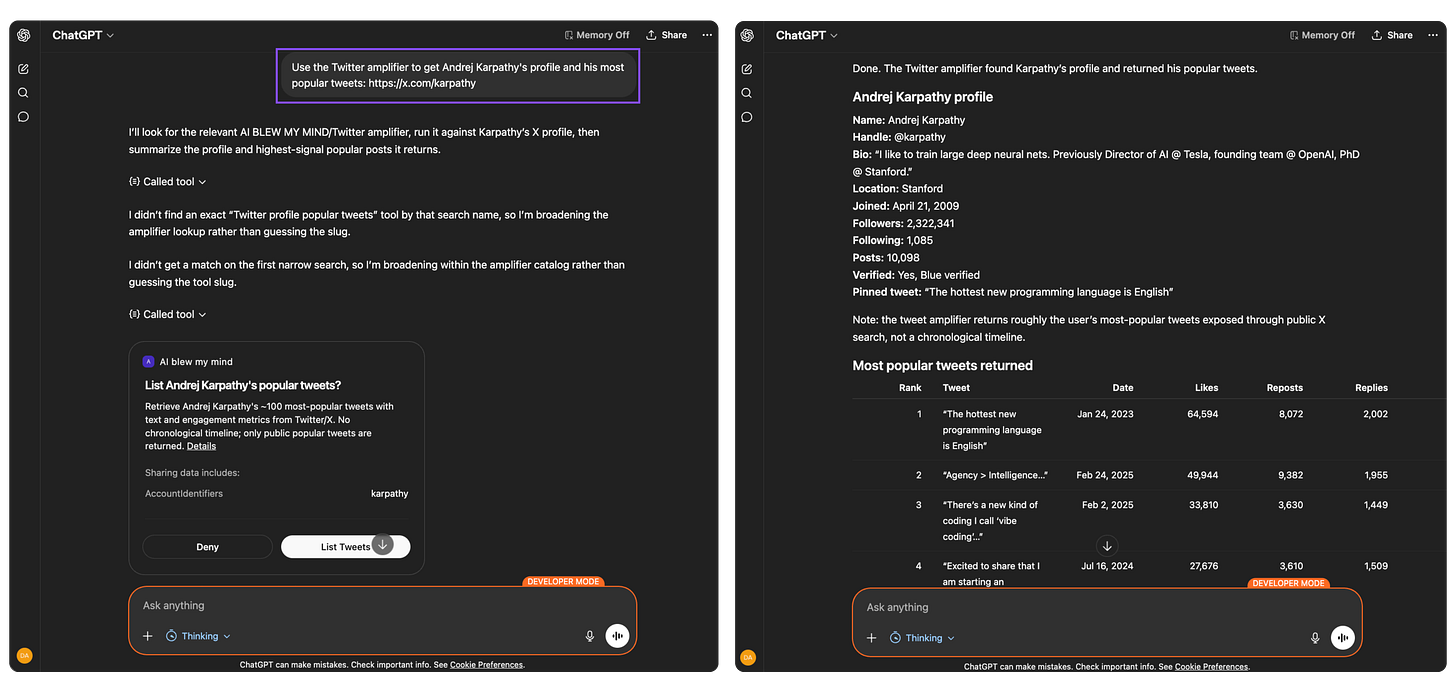Open the chat bubble icon in left sidebar
The height and width of the screenshot is (694, 1456).
23,117
